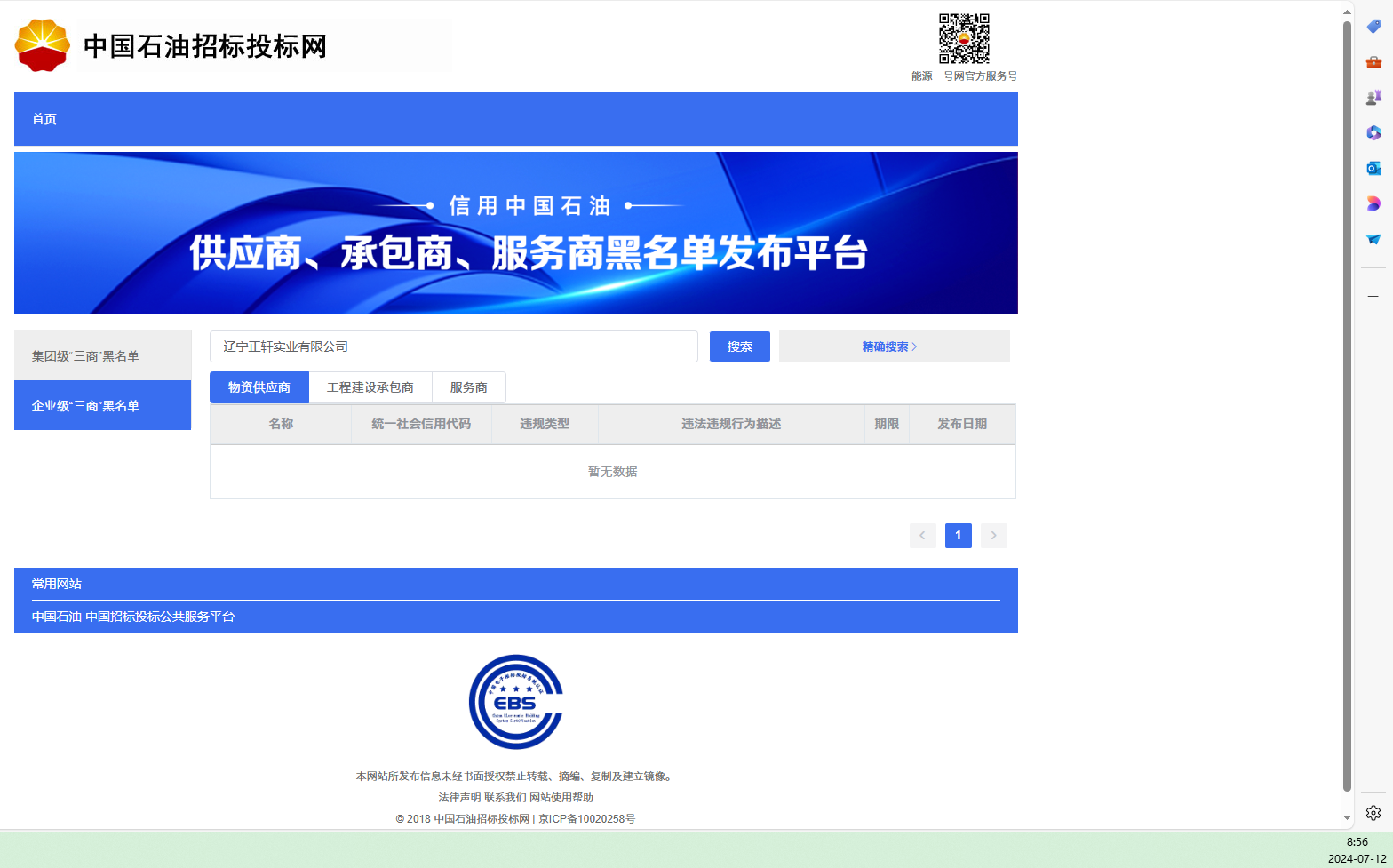Screen dimensions: 1393x868
Task: Click the 名称 column header
Action: [281, 424]
